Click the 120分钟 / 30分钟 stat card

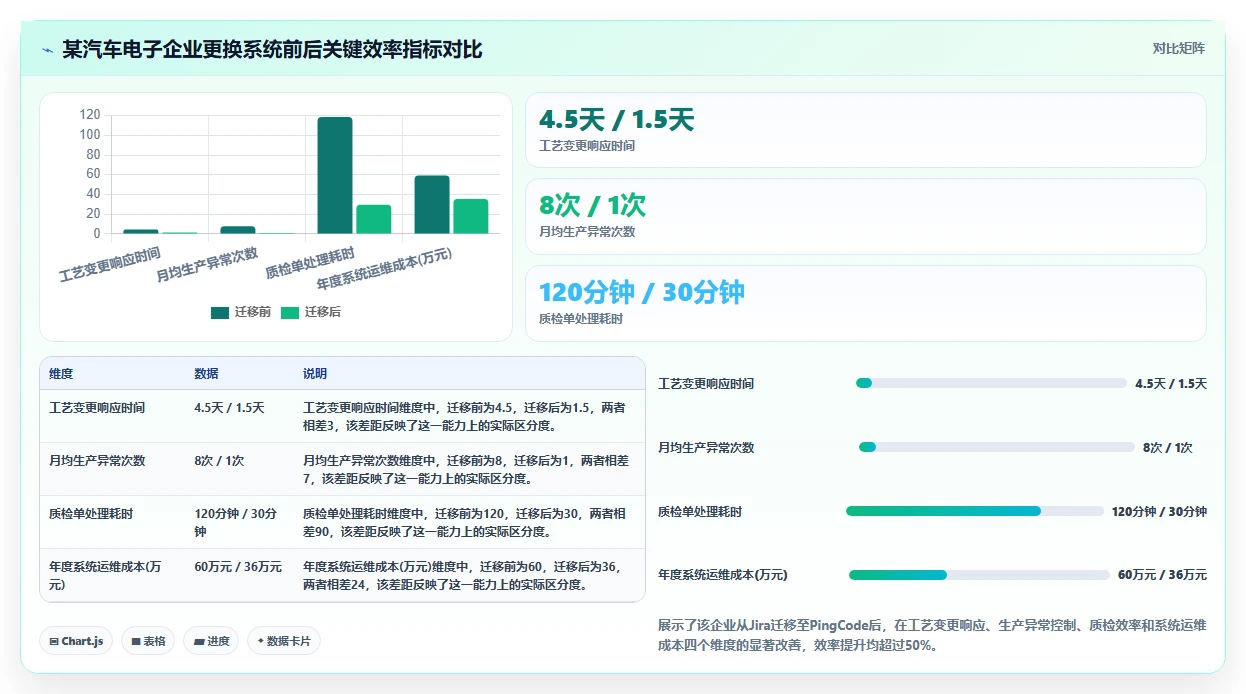(x=866, y=303)
